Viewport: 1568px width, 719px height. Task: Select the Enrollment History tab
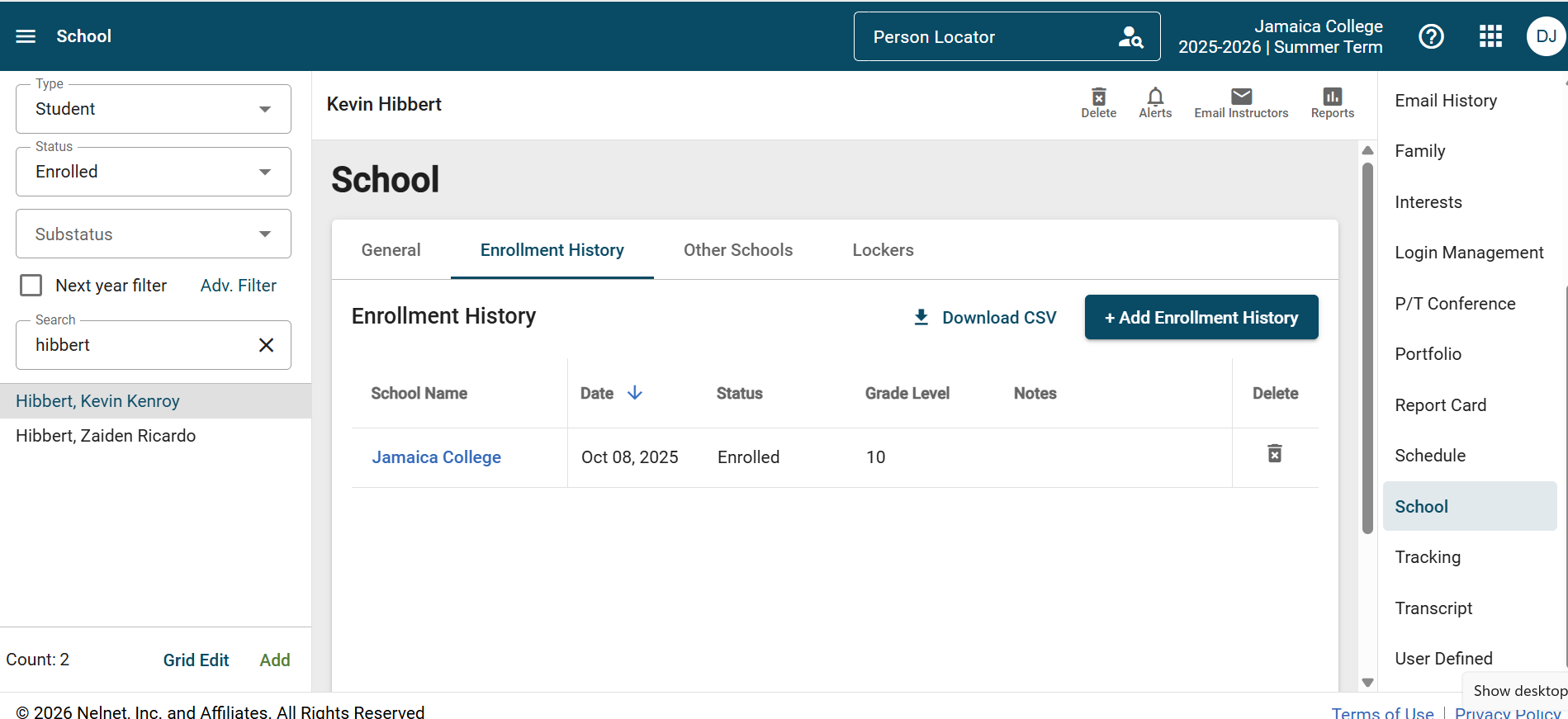point(552,250)
